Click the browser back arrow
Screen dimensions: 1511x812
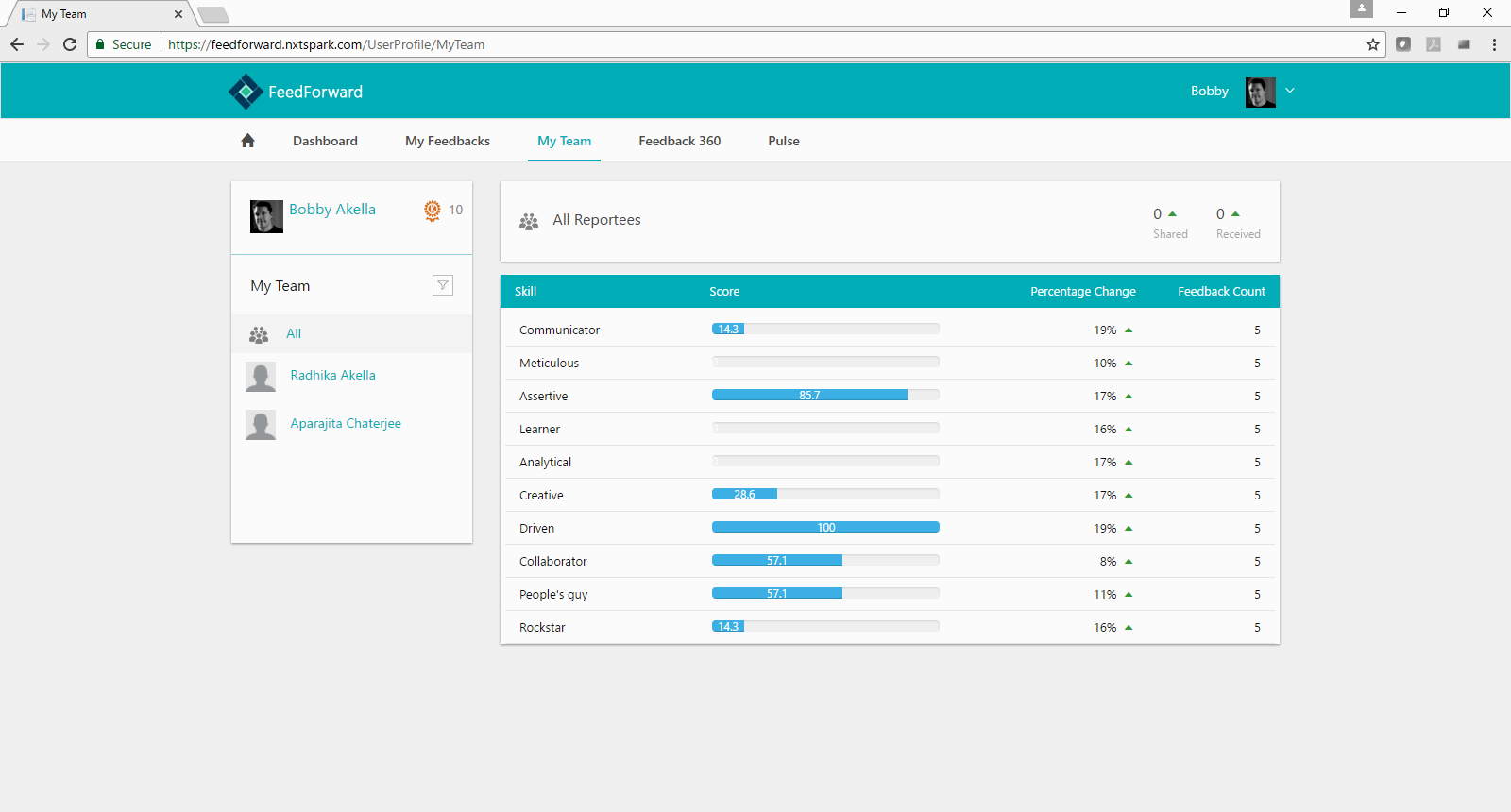[x=17, y=44]
